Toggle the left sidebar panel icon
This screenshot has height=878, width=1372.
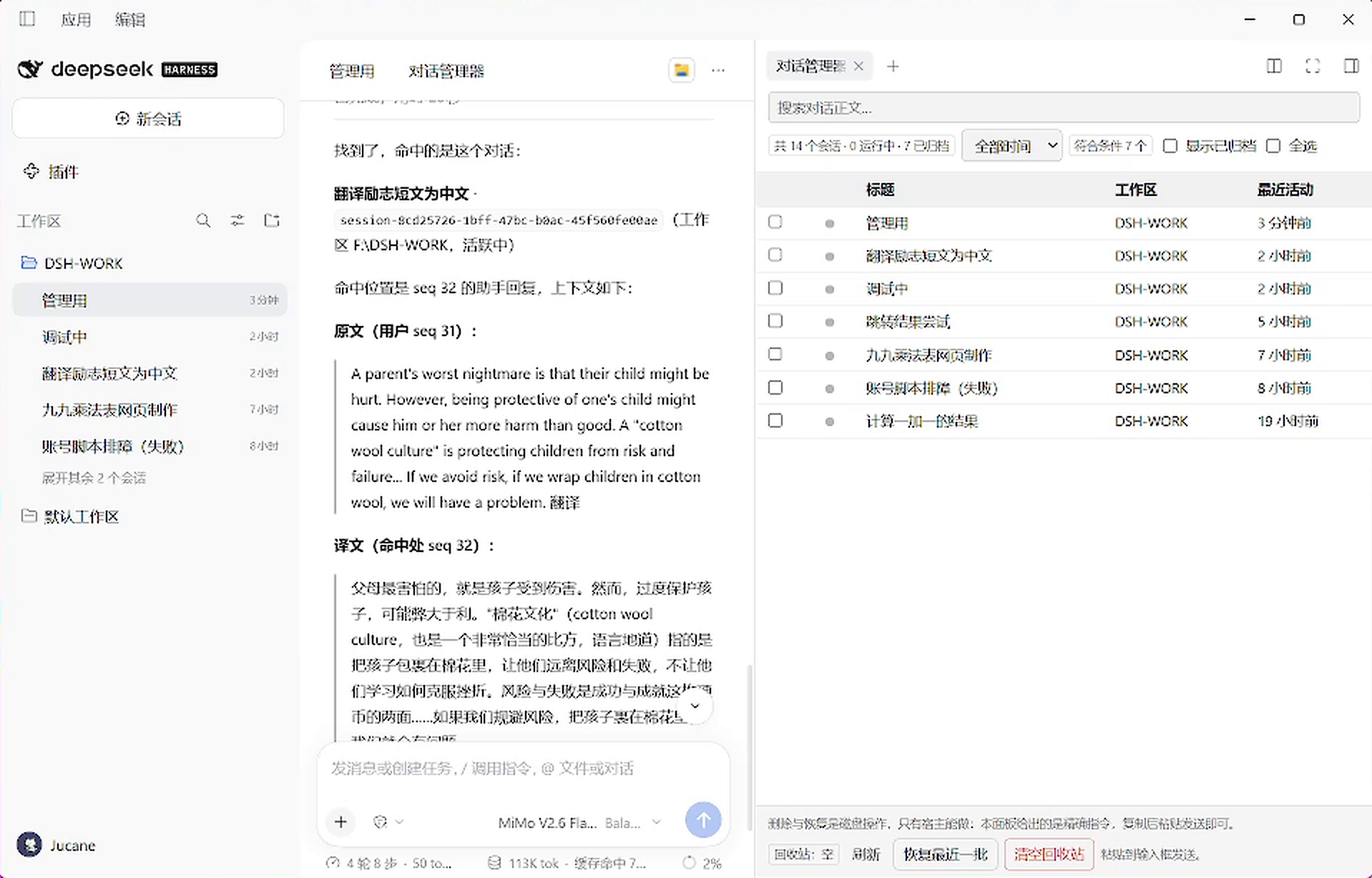click(27, 19)
